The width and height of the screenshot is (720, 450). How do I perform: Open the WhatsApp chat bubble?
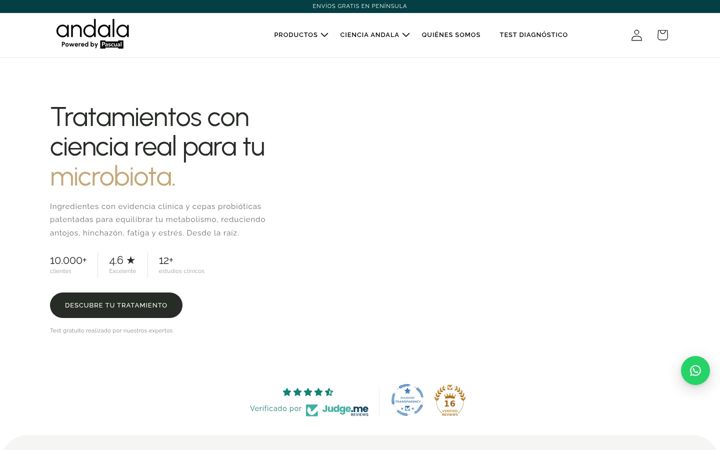695,371
